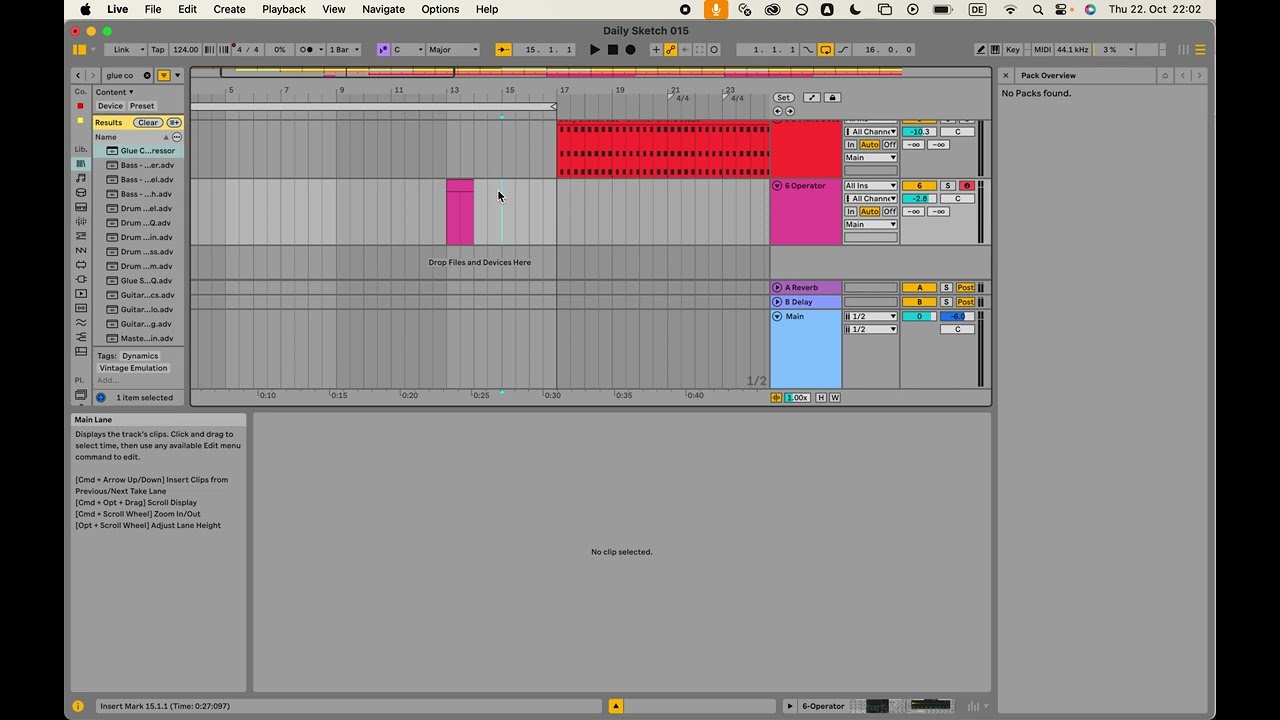Select the Preset filter tag
Screen dimensions: 1280x720
pos(142,106)
